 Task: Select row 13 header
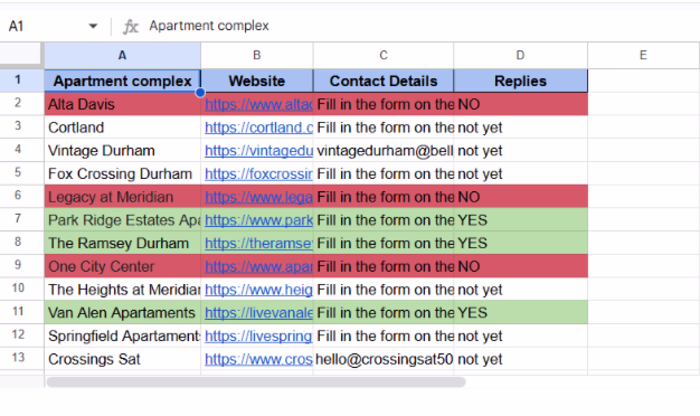click(22, 359)
